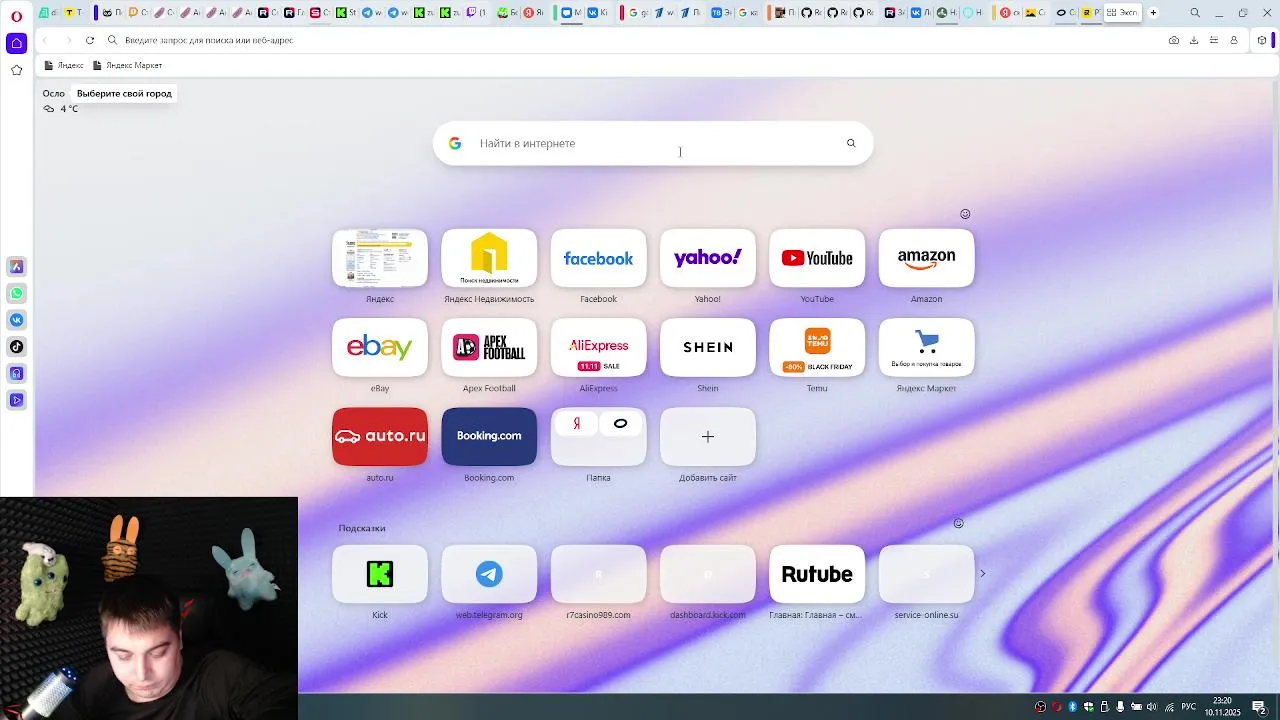Open the downloads icon in toolbar

[x=1194, y=40]
